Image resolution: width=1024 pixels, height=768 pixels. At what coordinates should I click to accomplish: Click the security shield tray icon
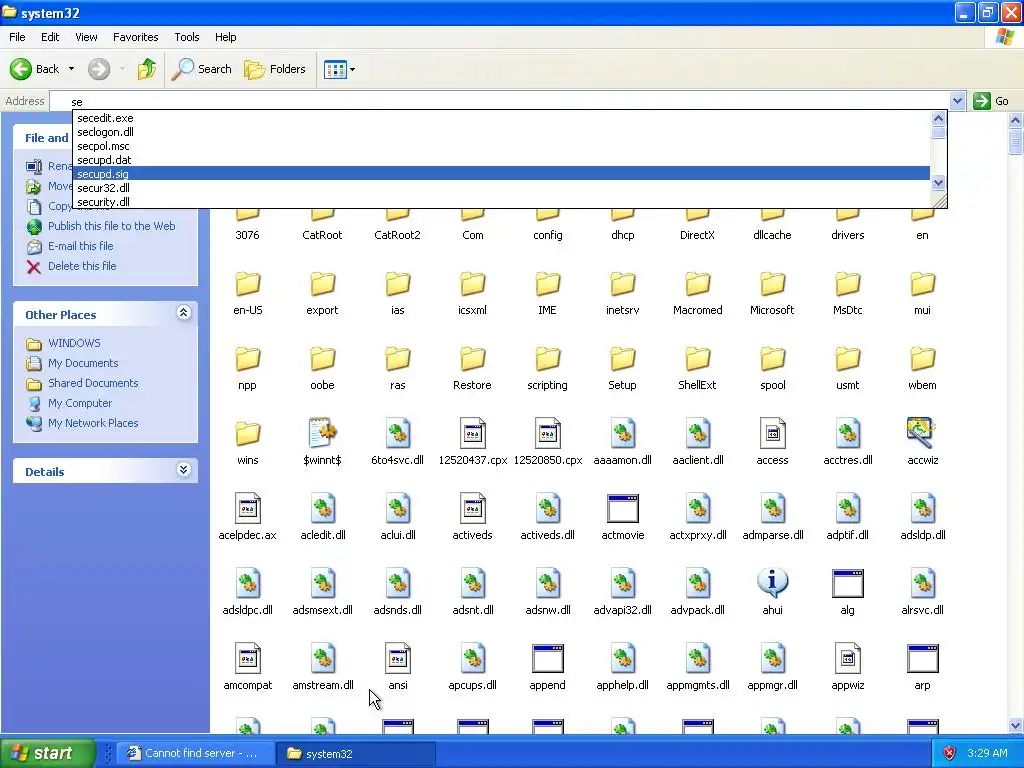coord(950,753)
